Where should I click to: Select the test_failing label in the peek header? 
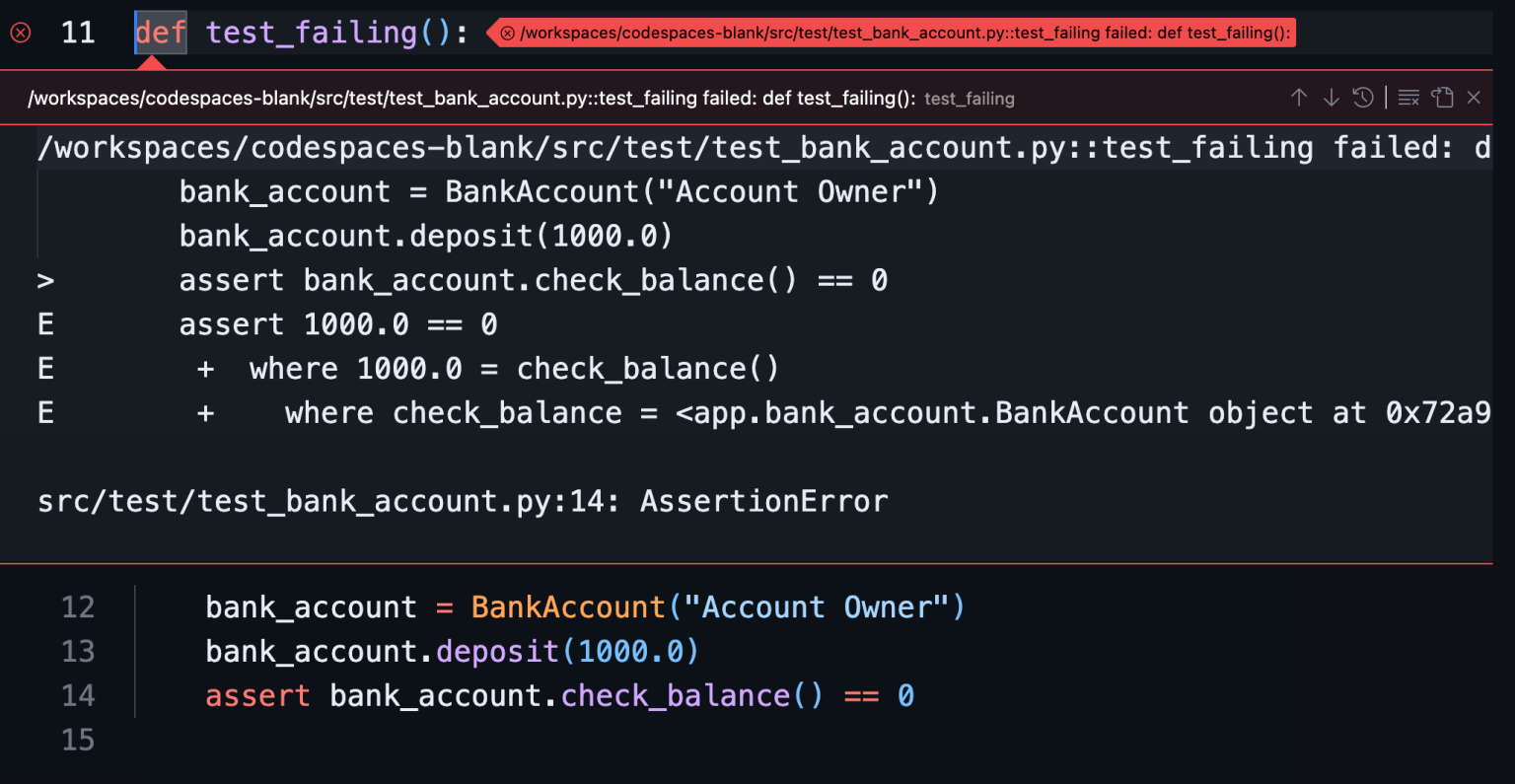970,99
